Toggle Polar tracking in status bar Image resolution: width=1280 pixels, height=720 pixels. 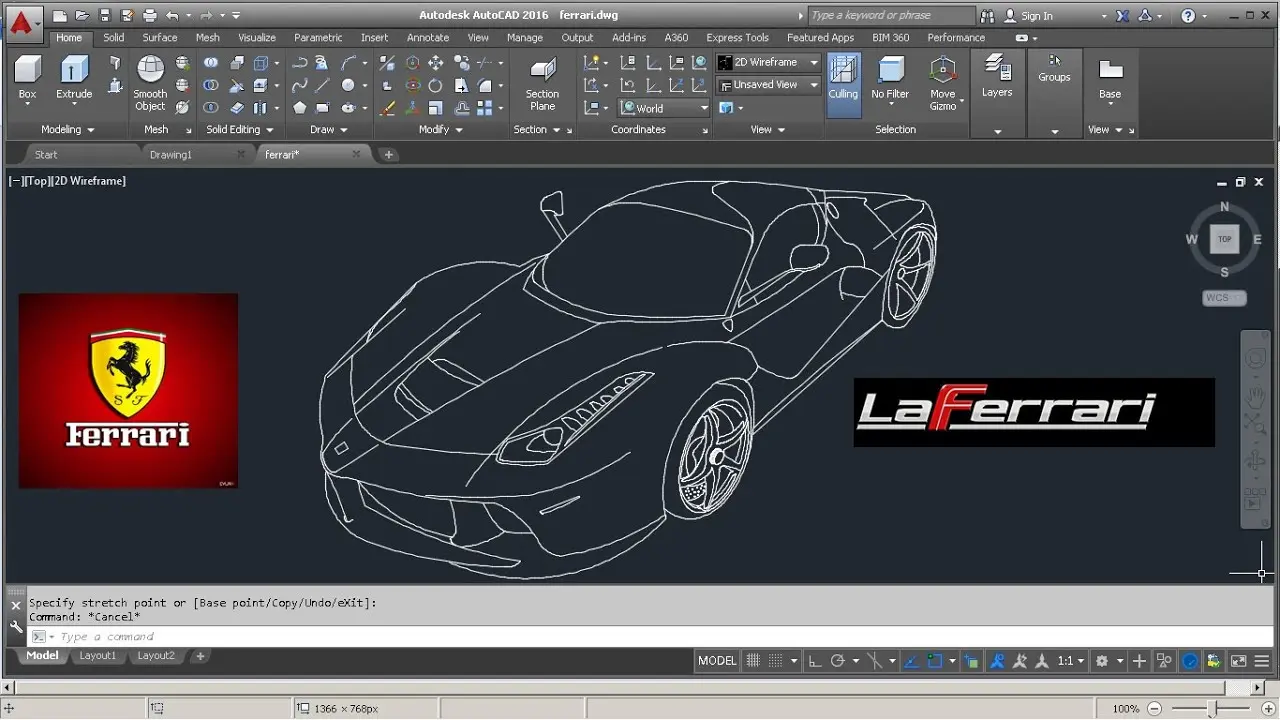(838, 661)
